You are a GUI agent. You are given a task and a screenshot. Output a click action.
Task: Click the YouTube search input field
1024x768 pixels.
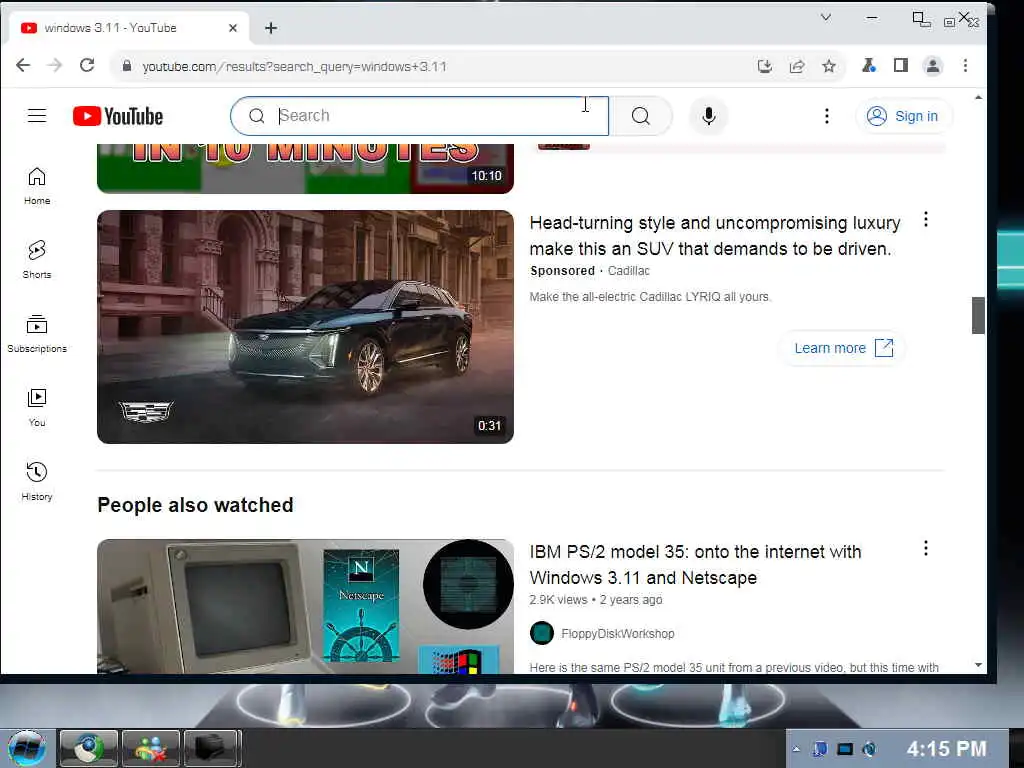(x=419, y=116)
